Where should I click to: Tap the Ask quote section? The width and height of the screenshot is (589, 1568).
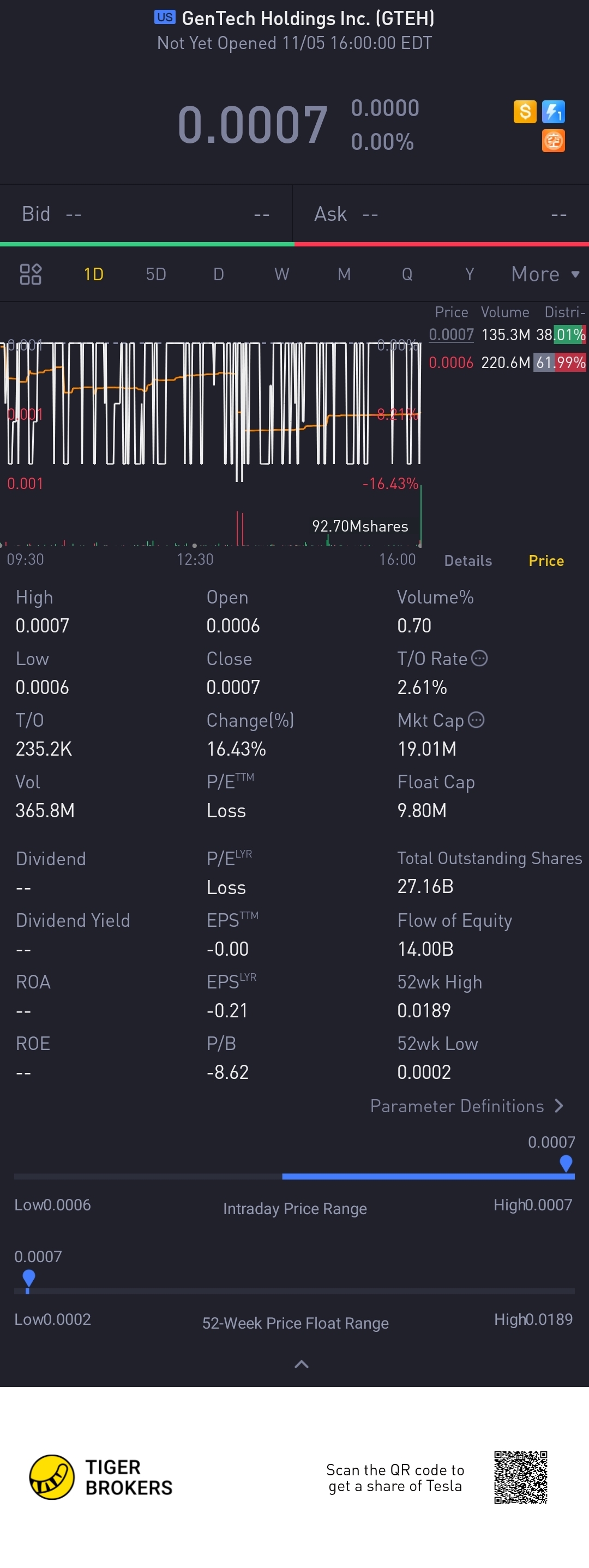point(441,214)
